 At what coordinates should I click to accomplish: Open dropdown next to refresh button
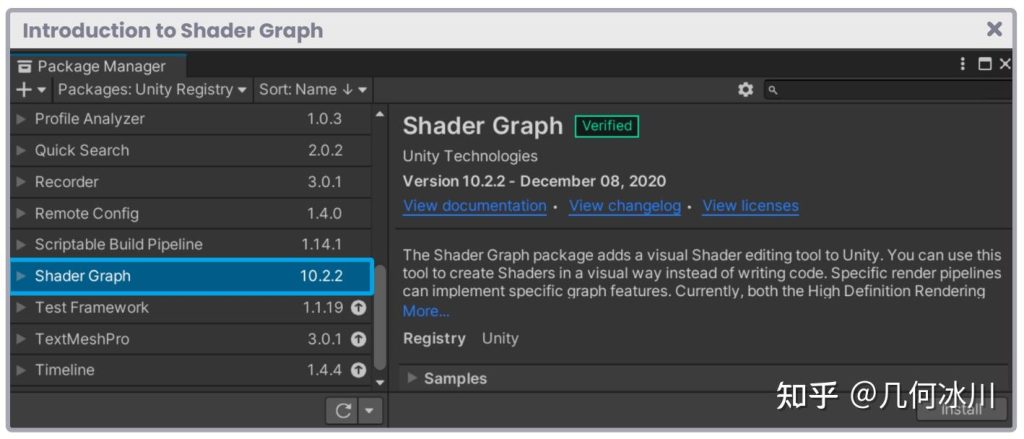click(x=370, y=411)
